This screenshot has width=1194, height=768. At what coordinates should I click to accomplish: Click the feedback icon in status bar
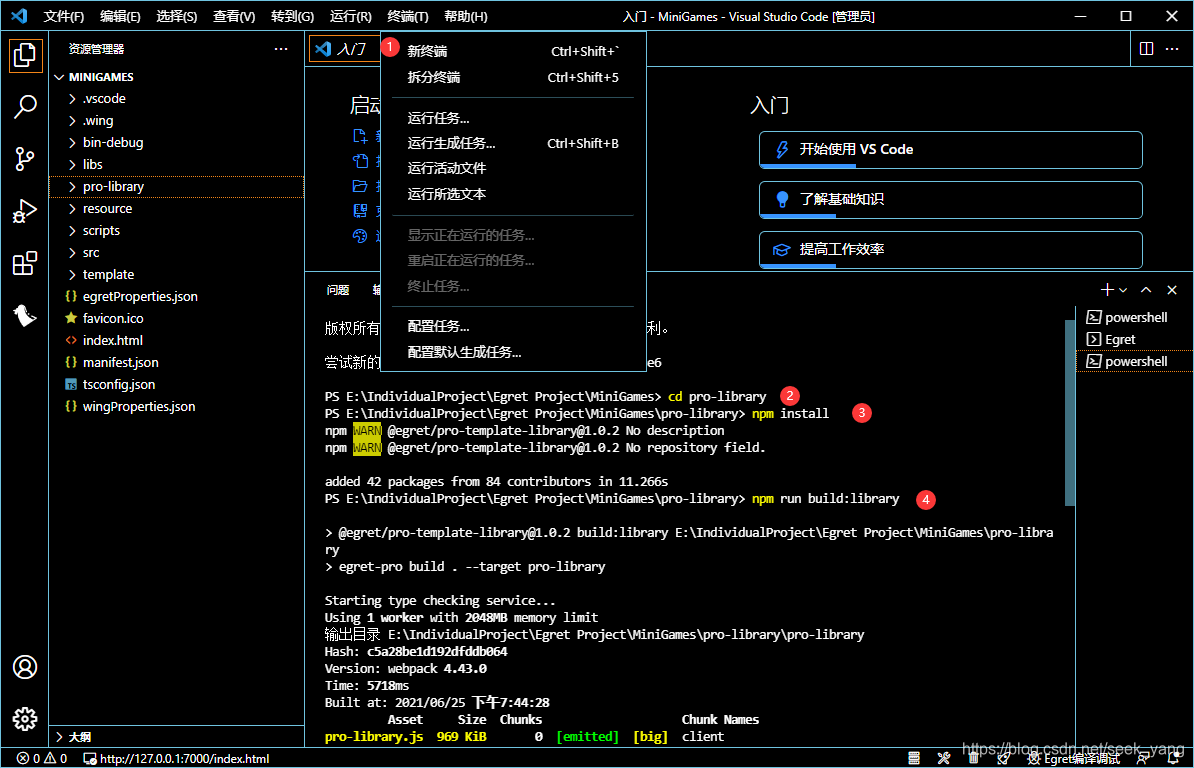pos(1143,758)
